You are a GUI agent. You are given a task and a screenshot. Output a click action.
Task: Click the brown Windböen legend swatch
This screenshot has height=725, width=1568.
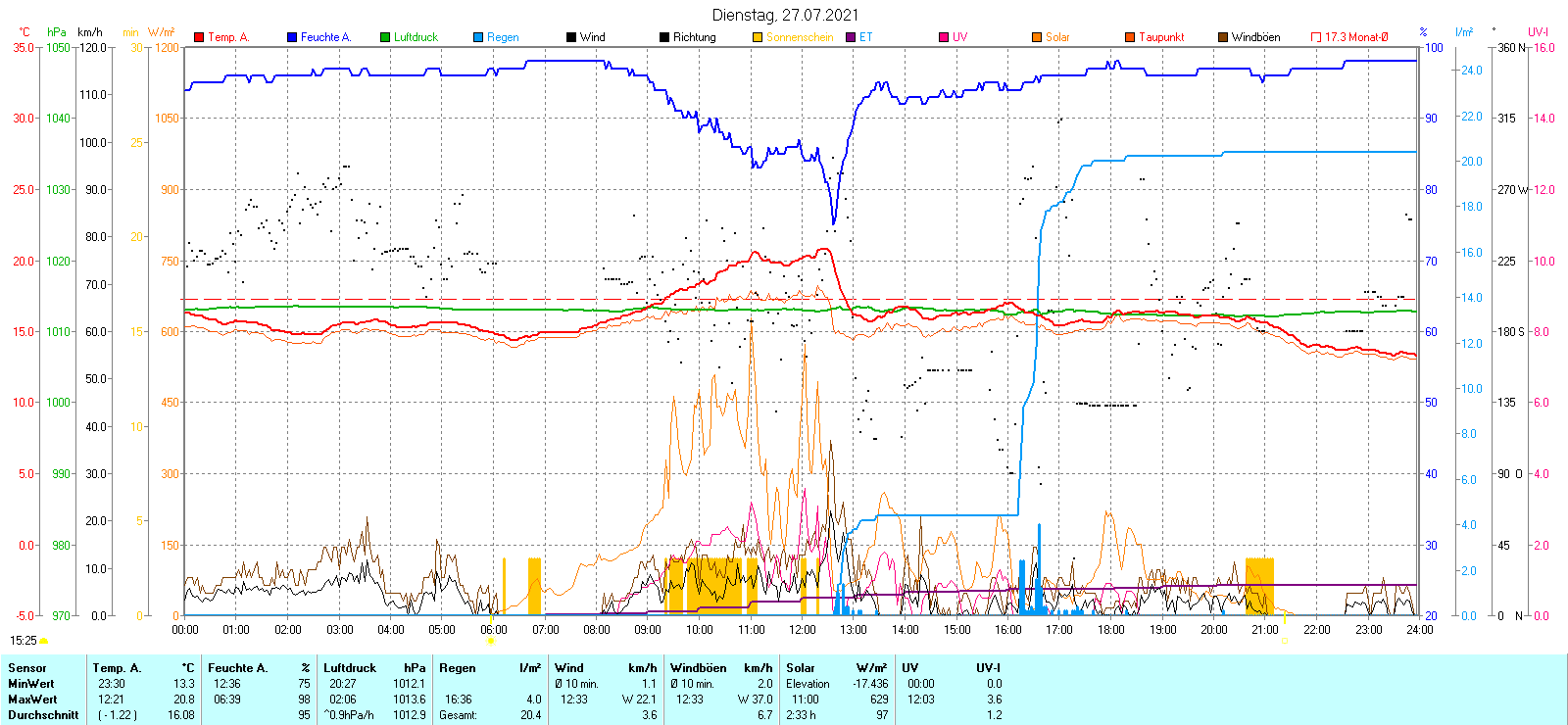point(1223,37)
